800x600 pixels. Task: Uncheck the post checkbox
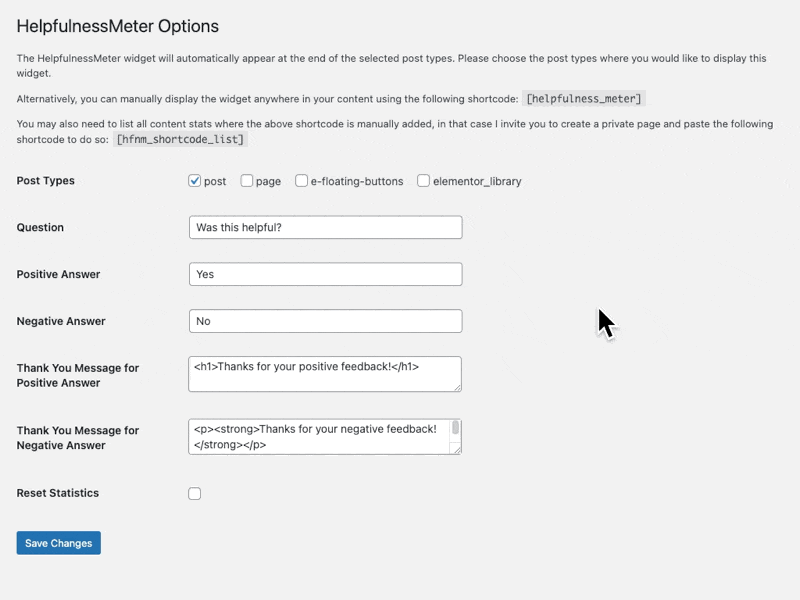[194, 181]
